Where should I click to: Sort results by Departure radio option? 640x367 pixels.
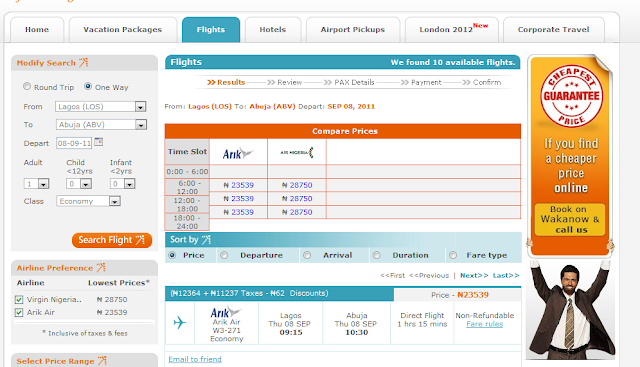pyautogui.click(x=224, y=255)
